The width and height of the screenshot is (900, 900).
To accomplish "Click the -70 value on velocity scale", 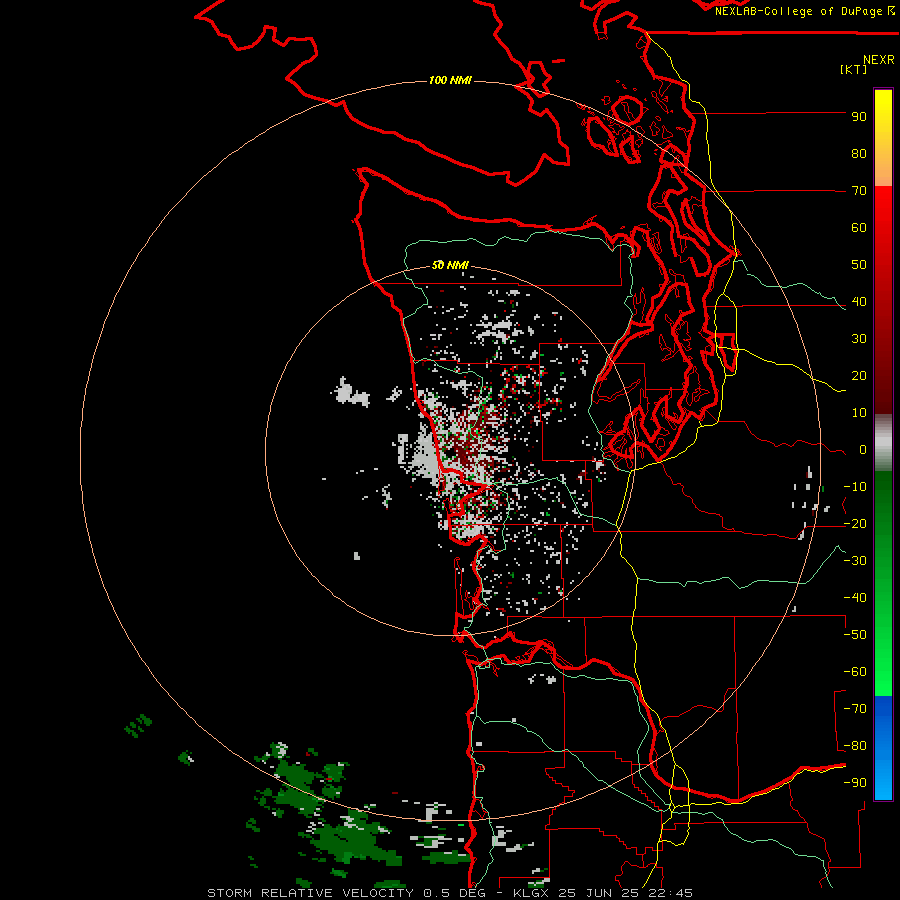I will (855, 709).
